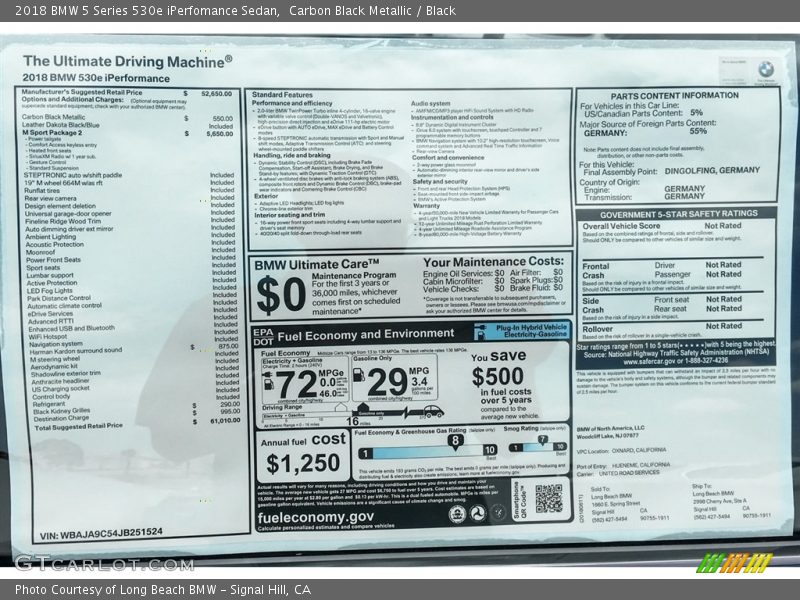Click the Navigation system row

point(134,345)
